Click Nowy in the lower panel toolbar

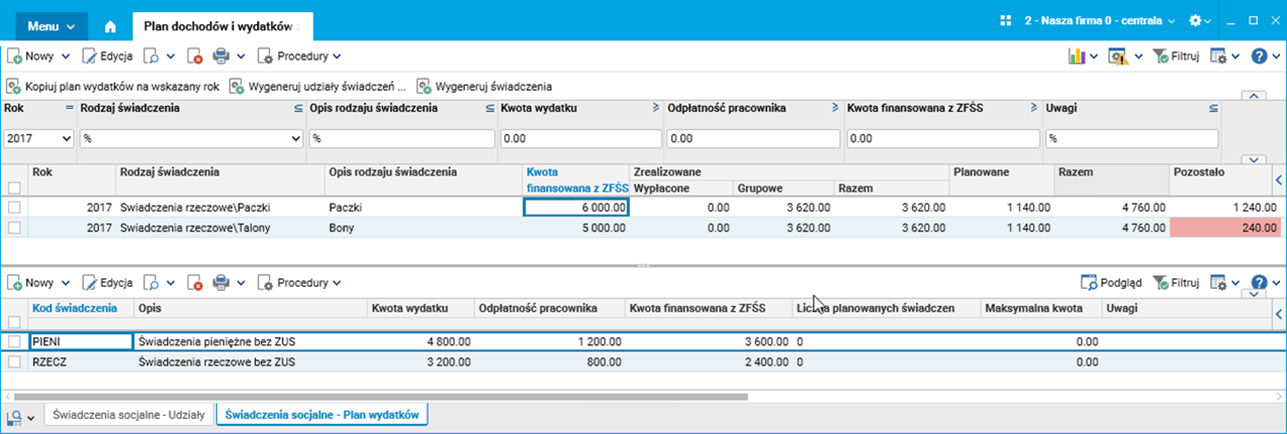coord(32,283)
